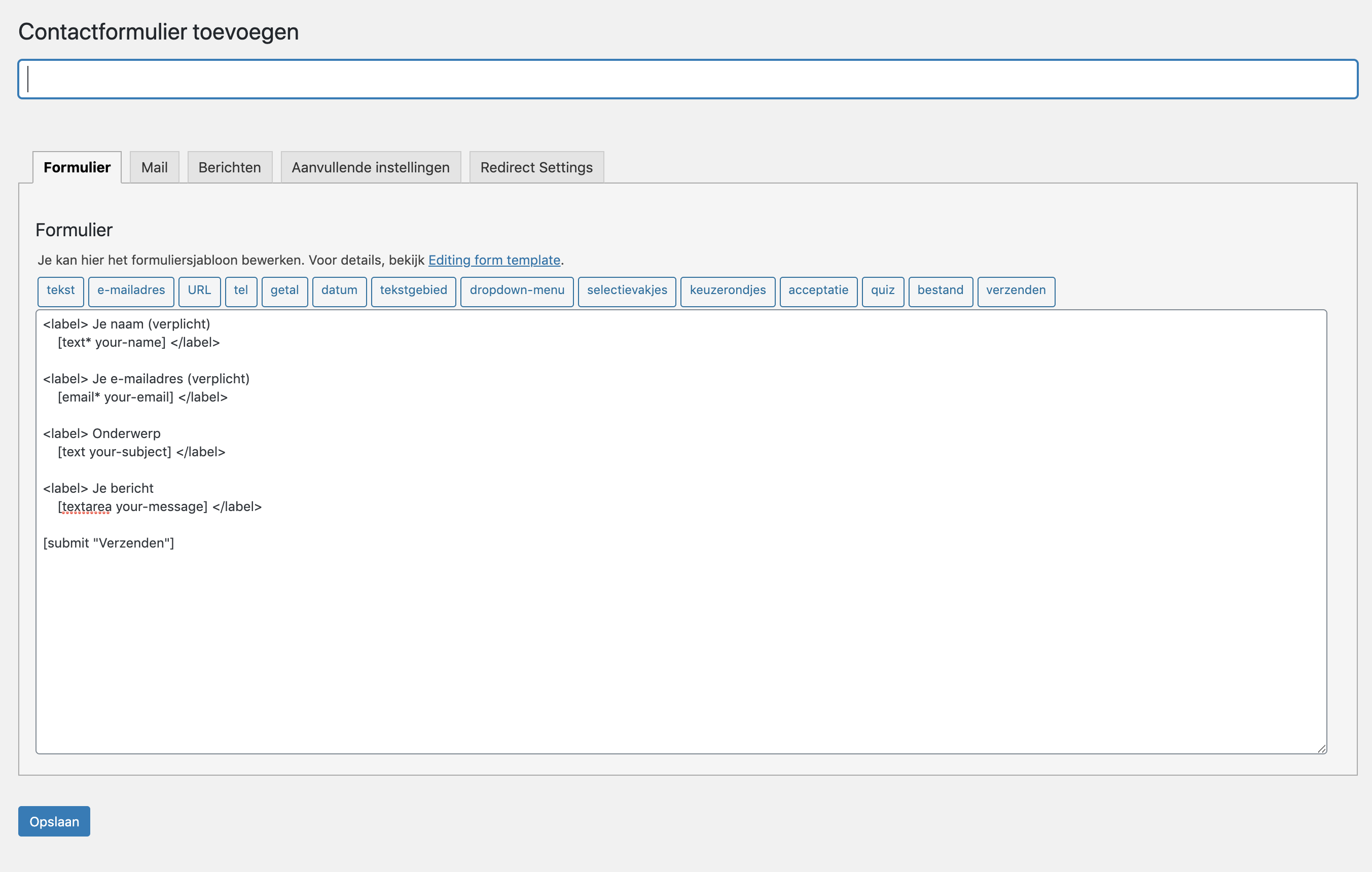Viewport: 1372px width, 872px height.
Task: Click the 'Je e-mailadres (verplicht)' label line
Action: 147,379
